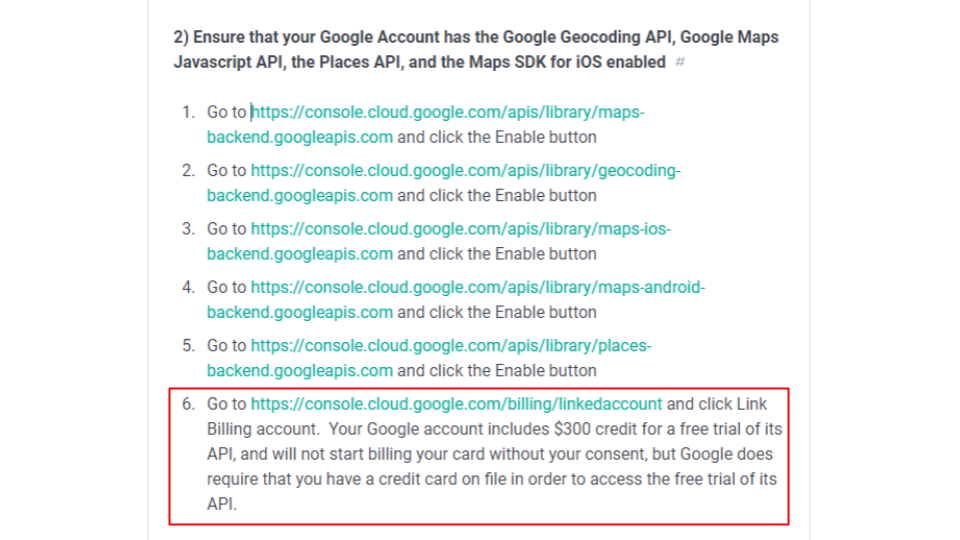Image resolution: width=960 pixels, height=540 pixels.
Task: Click 'and click the Enable button' in step 1
Action: click(497, 137)
